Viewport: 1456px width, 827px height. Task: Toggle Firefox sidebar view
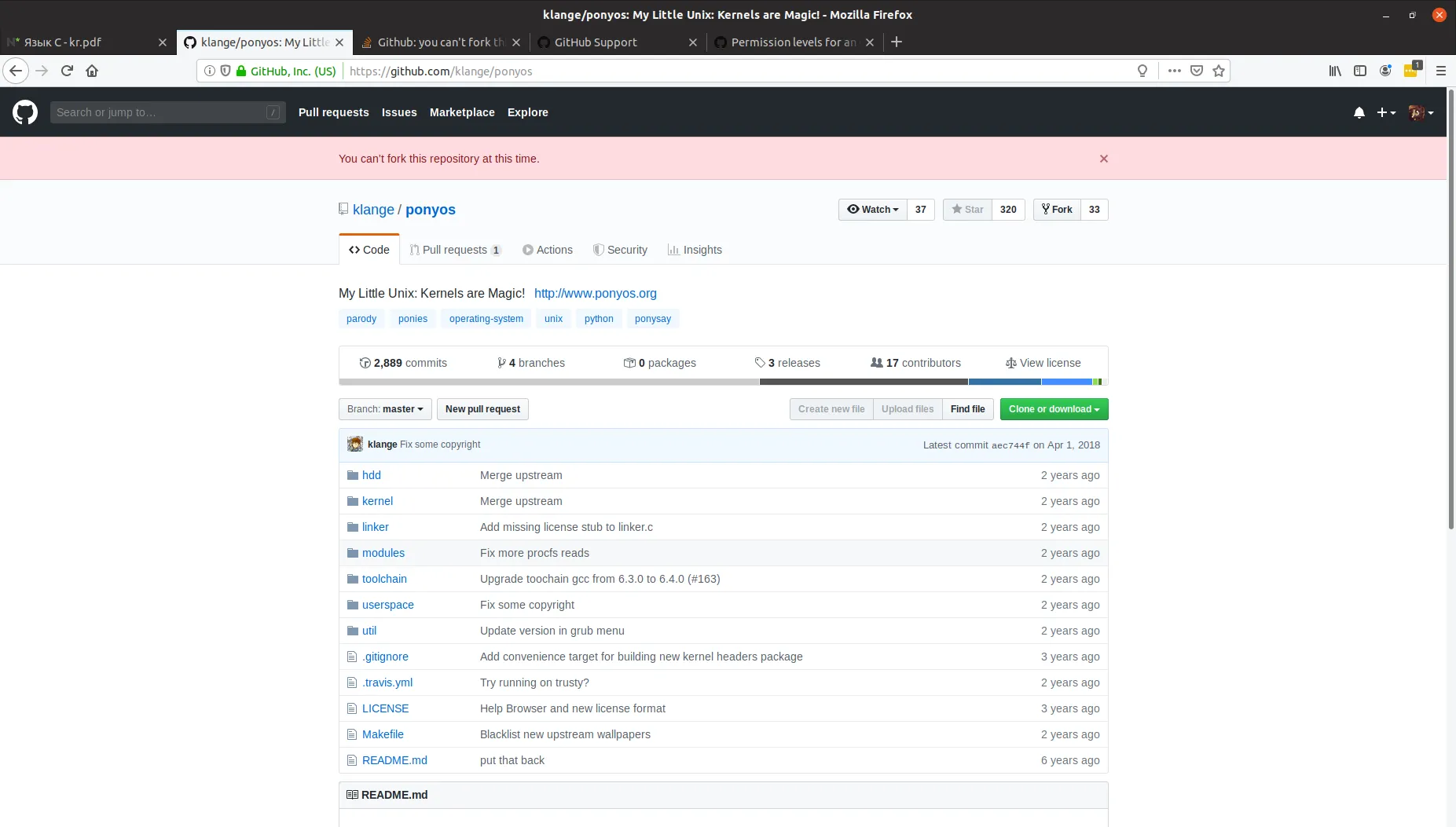1360,71
